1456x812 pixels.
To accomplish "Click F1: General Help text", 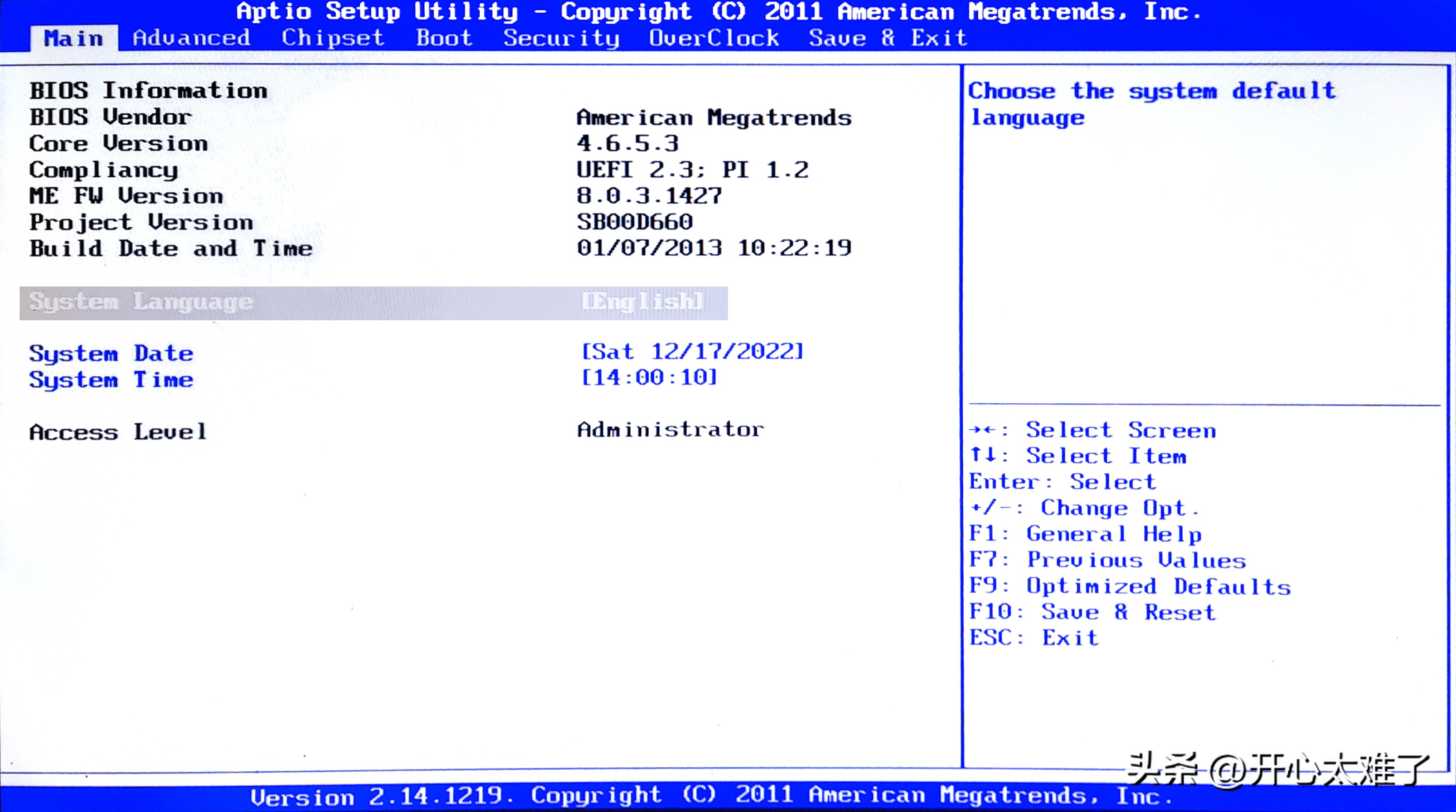I will (x=1085, y=534).
